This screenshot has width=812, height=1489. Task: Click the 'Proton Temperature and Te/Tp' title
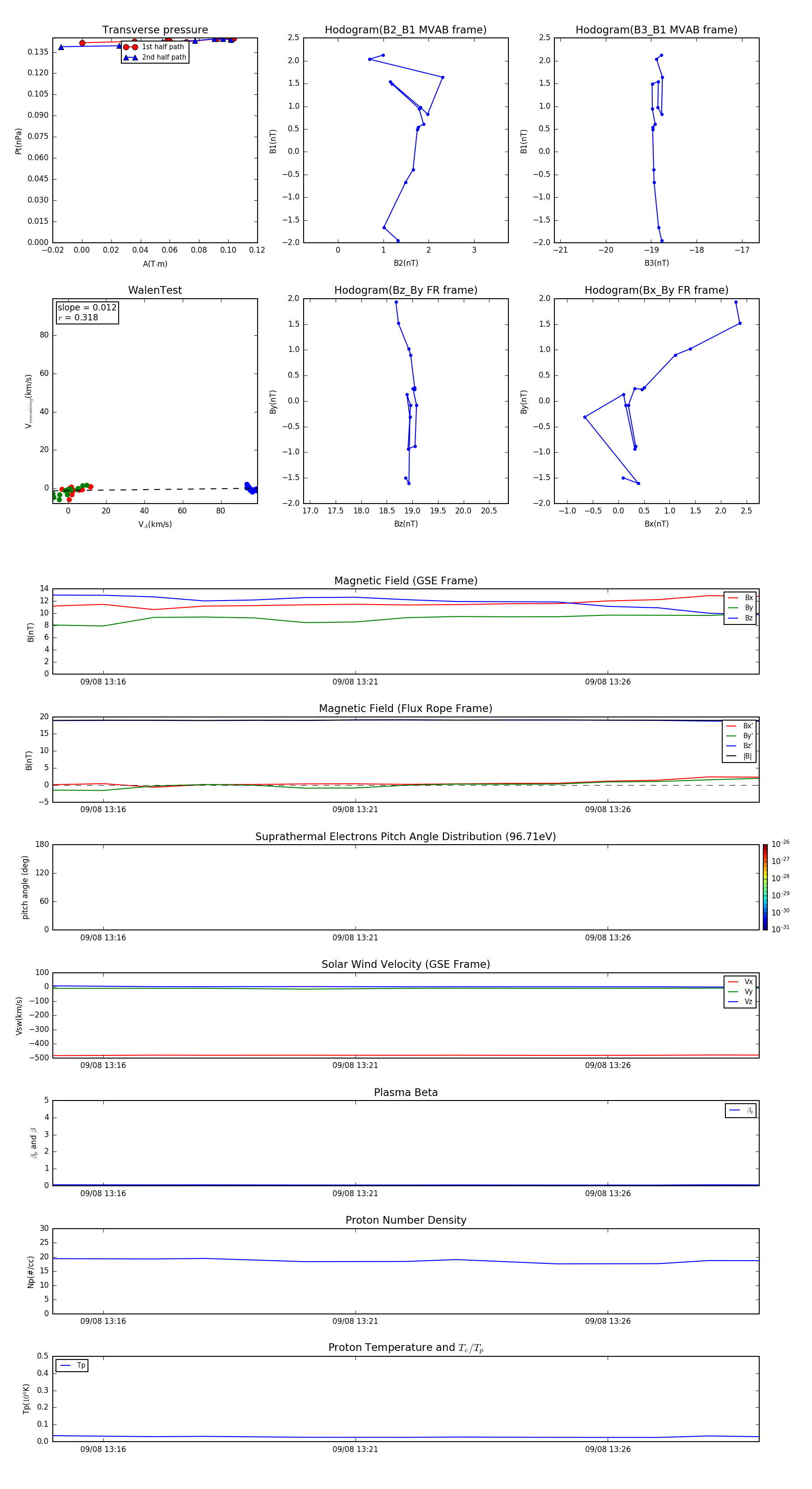[x=406, y=1347]
